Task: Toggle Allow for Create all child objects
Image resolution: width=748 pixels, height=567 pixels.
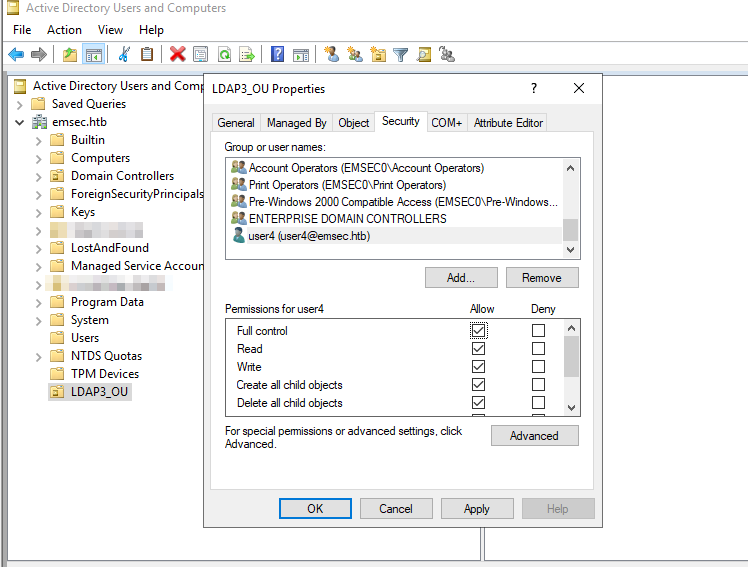Action: coord(479,385)
